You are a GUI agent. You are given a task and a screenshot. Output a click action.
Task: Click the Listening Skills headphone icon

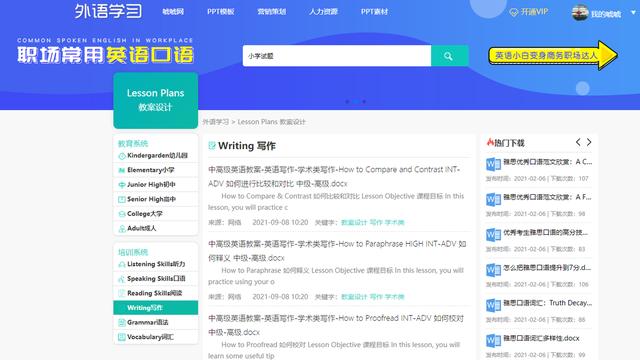tap(122, 264)
